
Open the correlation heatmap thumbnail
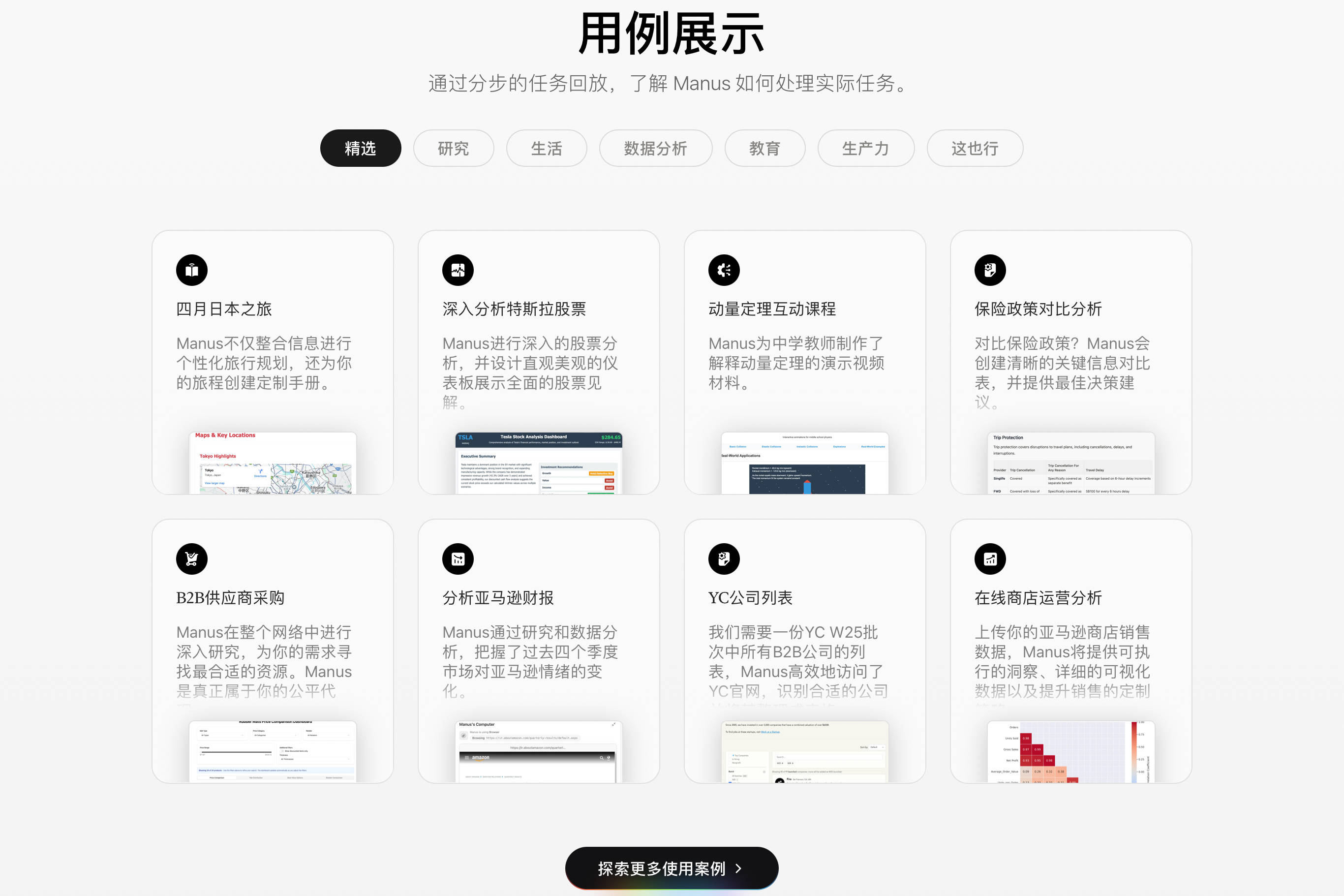coord(1071,752)
